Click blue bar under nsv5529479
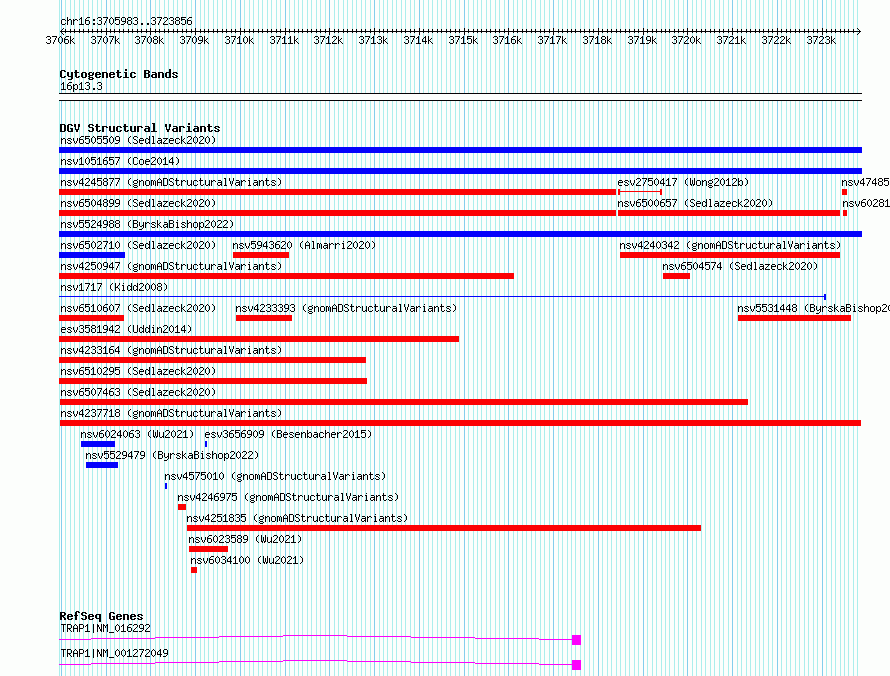Image resolution: width=890 pixels, height=676 pixels. pos(102,465)
